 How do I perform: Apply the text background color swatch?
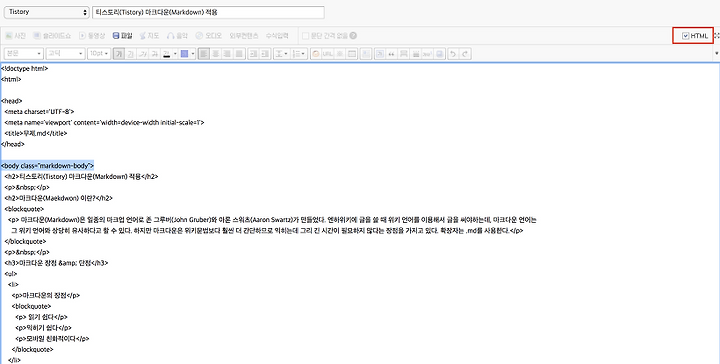pos(184,54)
